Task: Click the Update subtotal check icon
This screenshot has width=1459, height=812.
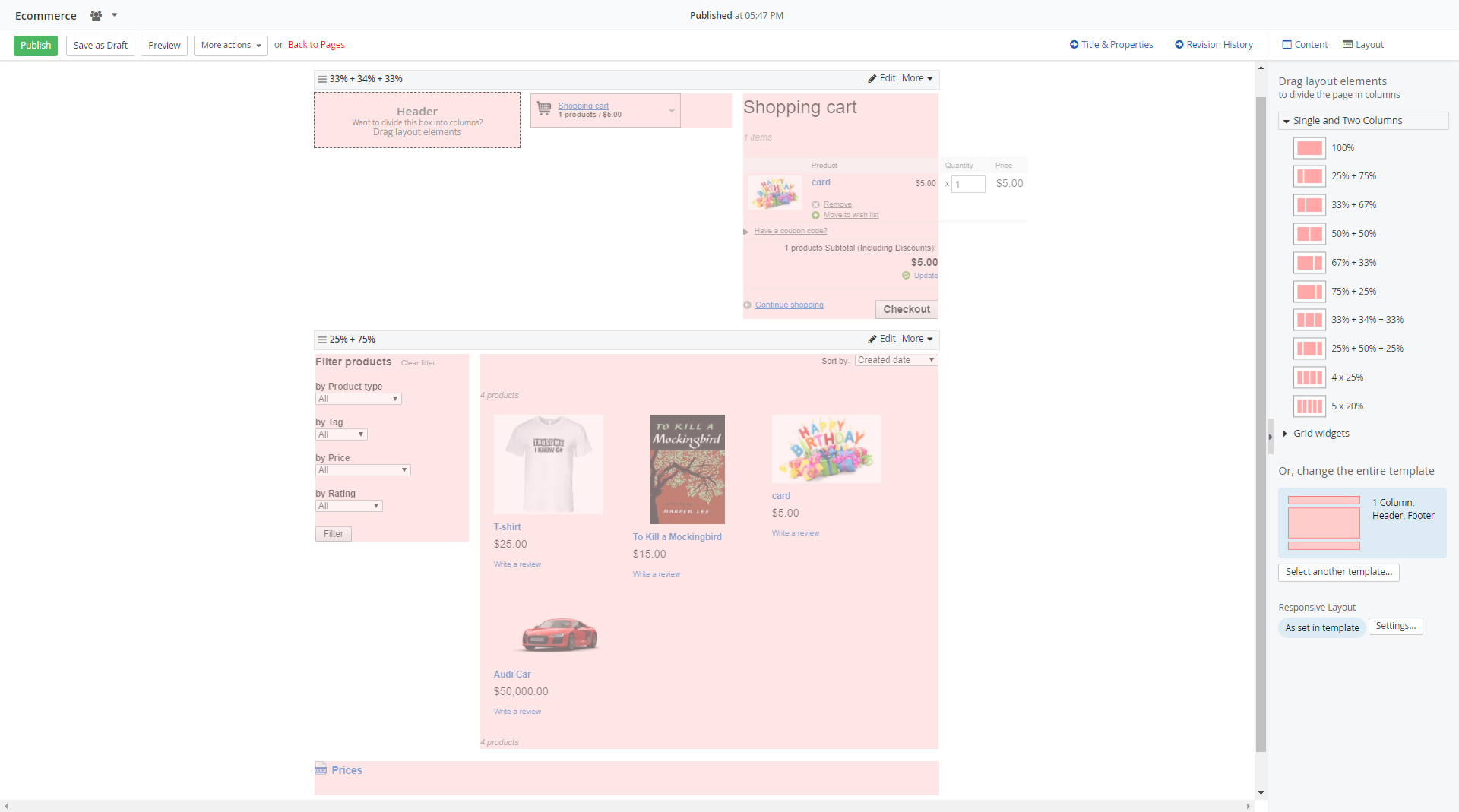Action: click(x=906, y=276)
